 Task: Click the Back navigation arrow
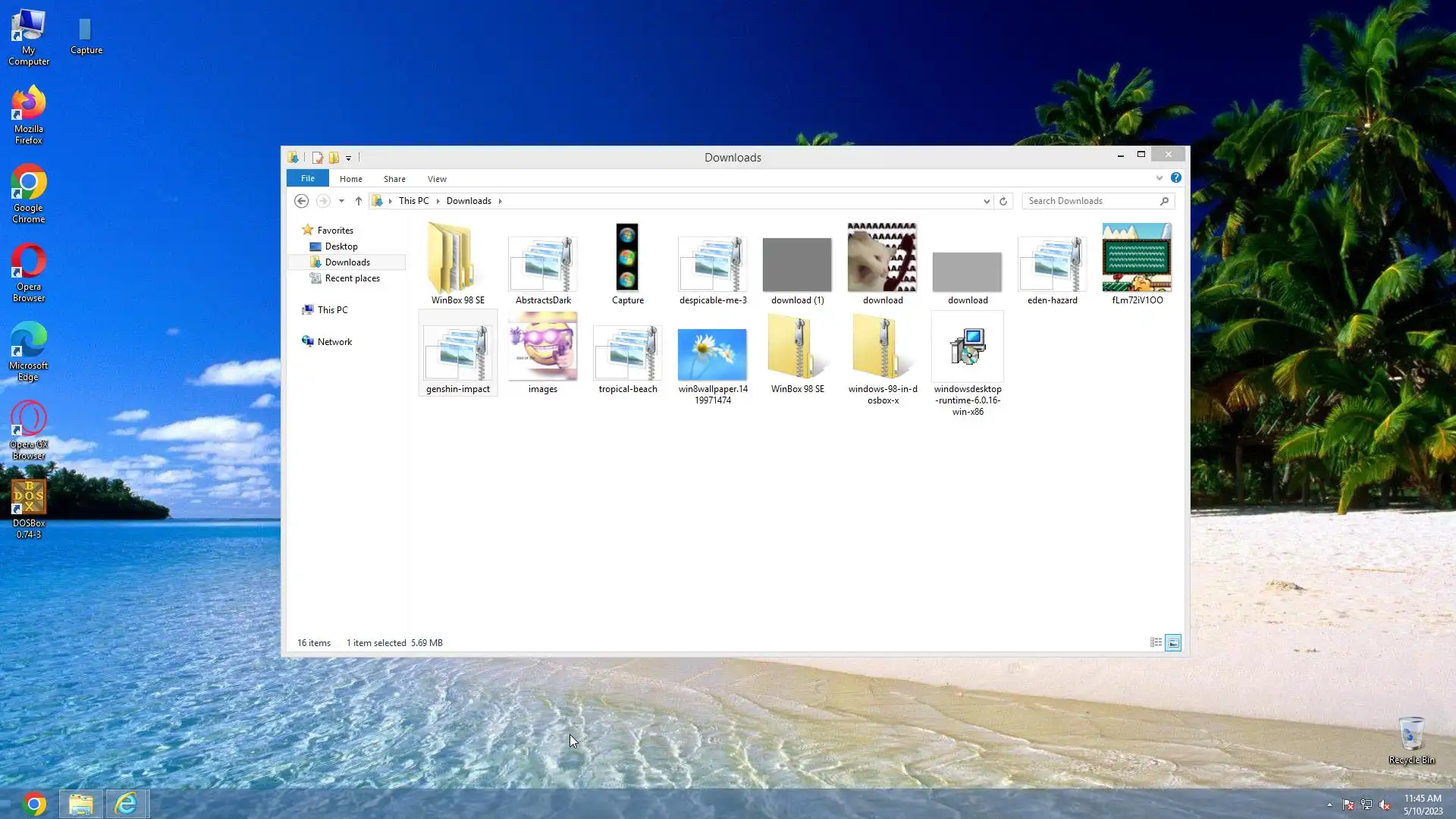[301, 201]
